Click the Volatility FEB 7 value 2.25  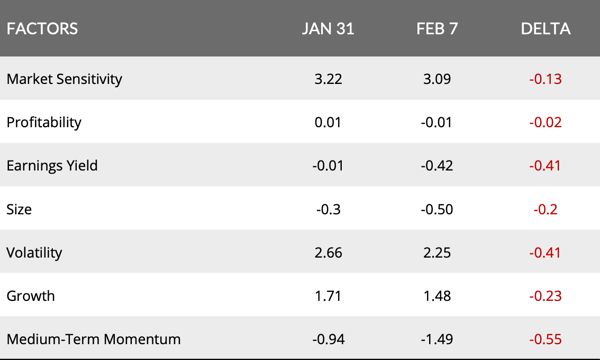(x=437, y=252)
